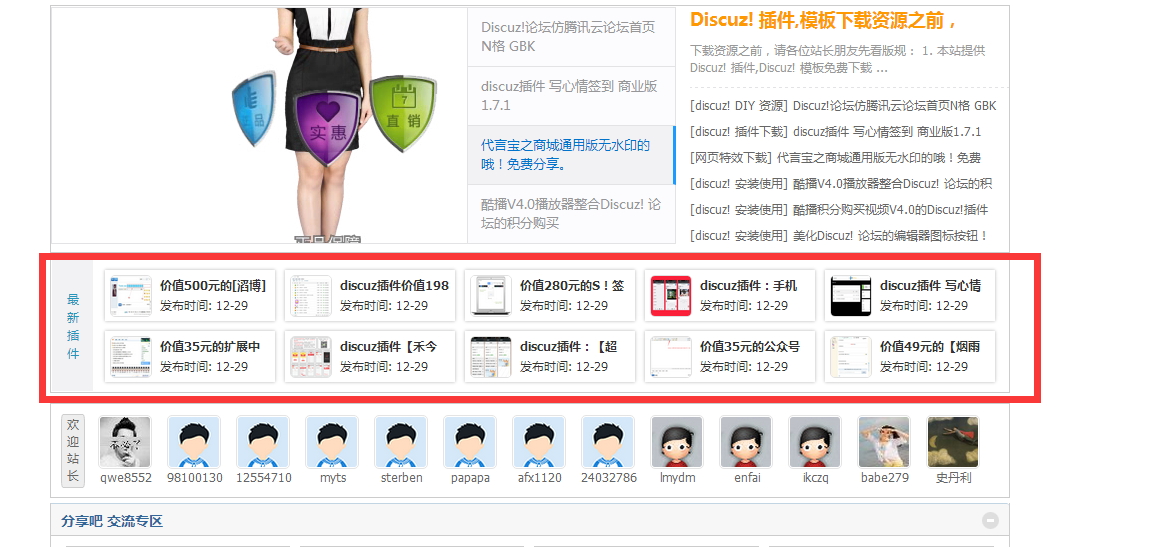
Task: Open plugin title discuz插件价值198
Action: click(395, 286)
